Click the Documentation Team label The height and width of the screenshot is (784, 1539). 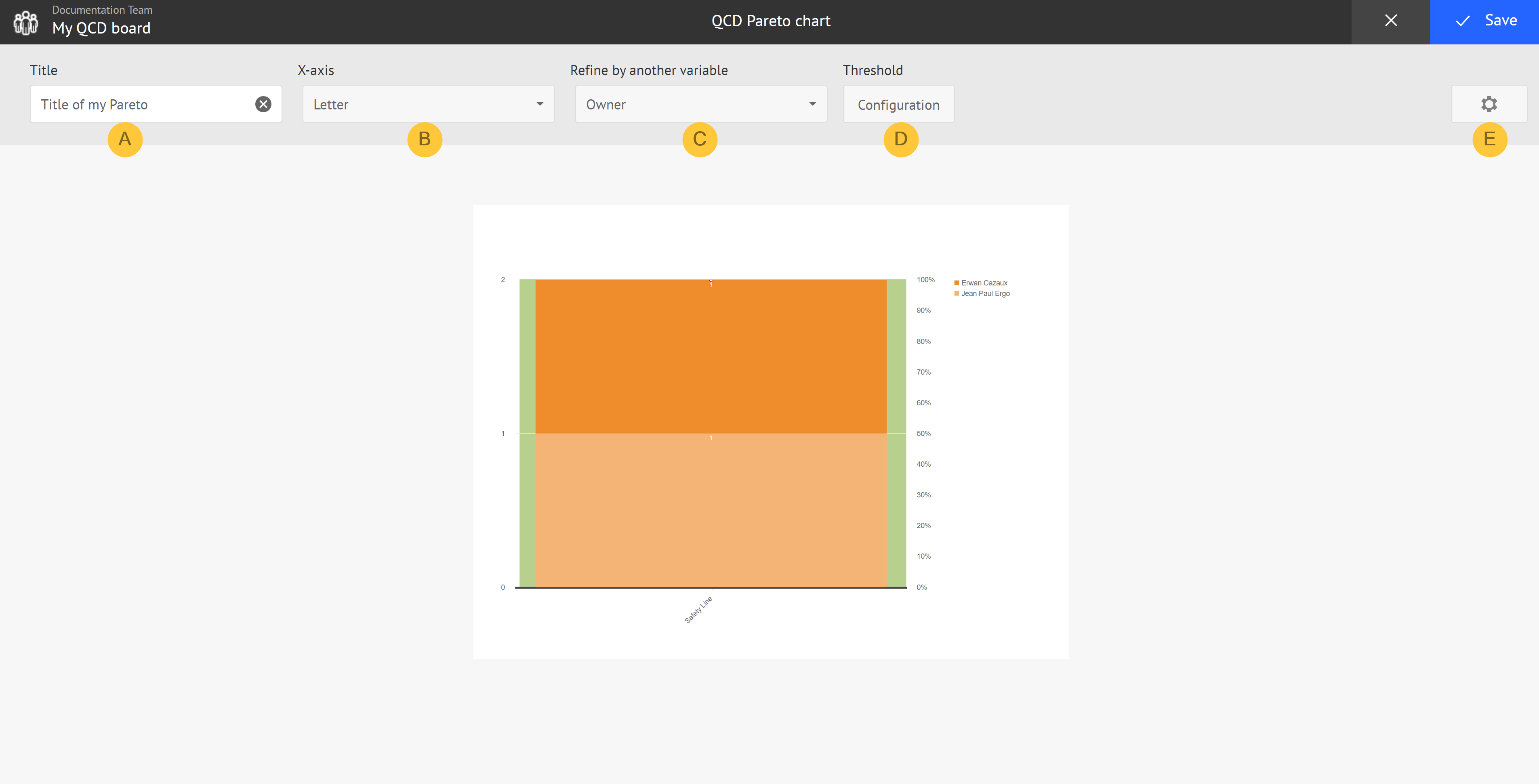102,10
